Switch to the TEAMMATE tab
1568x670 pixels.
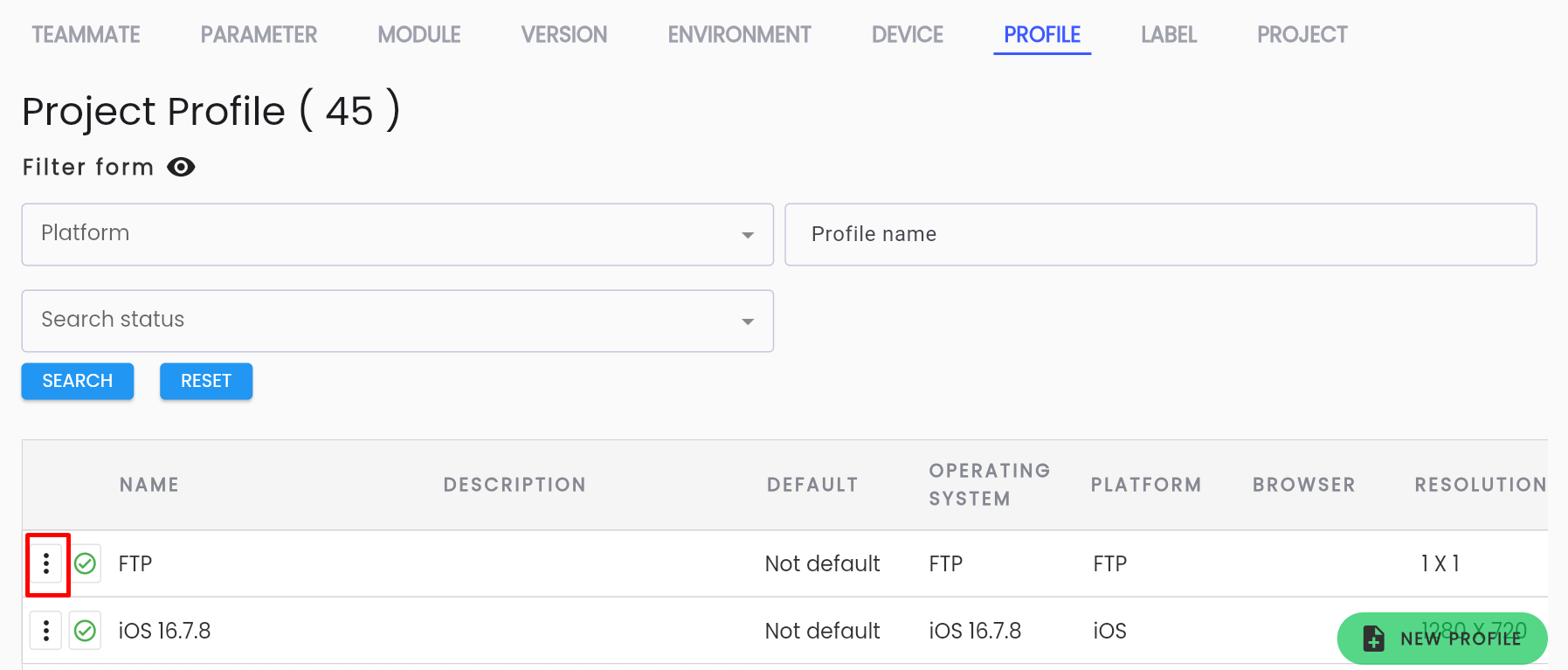[x=86, y=35]
